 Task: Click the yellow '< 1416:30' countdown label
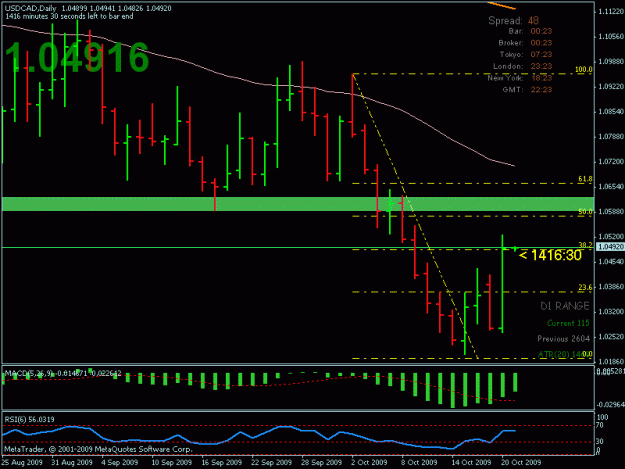tap(550, 255)
